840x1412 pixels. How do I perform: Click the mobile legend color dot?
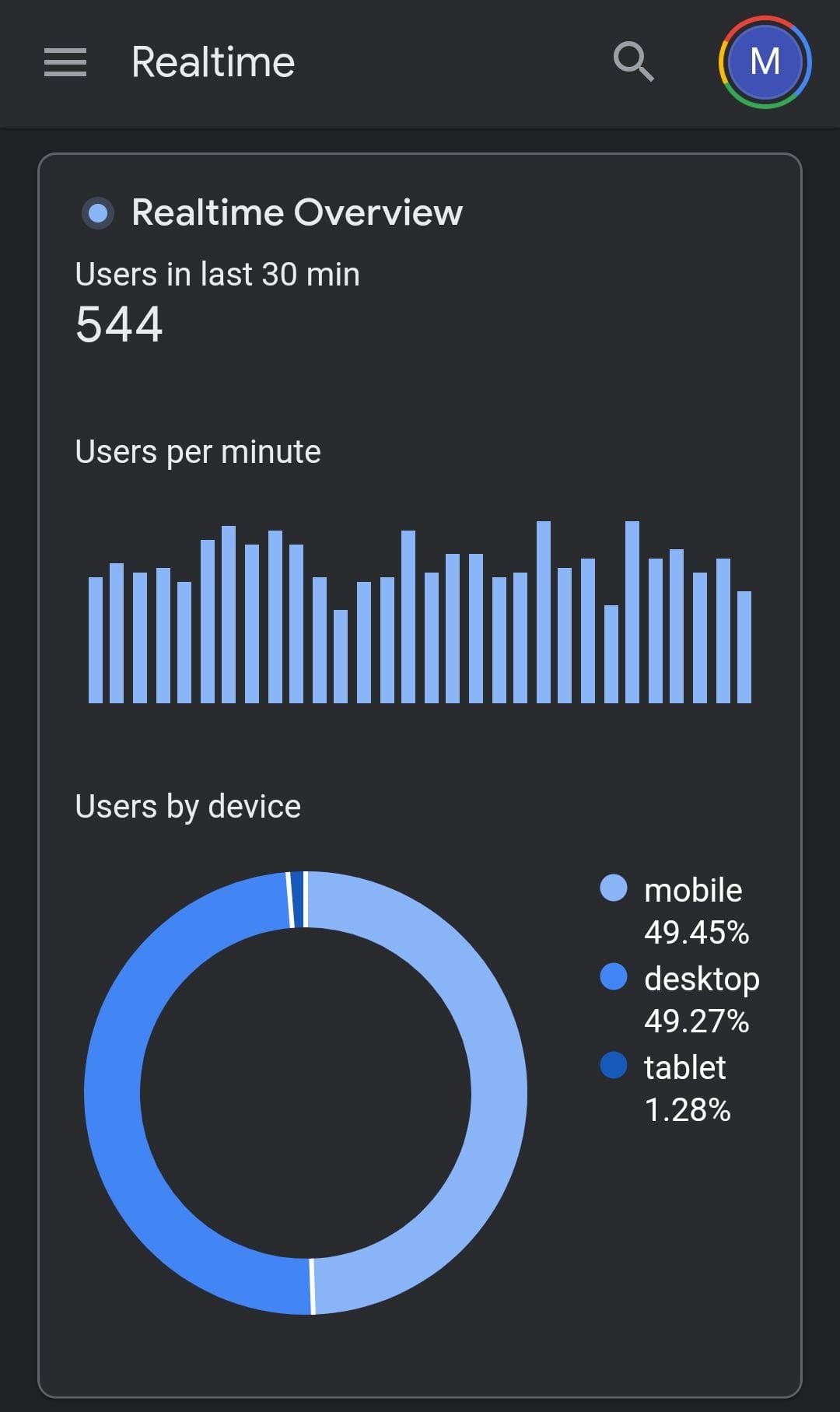[614, 888]
